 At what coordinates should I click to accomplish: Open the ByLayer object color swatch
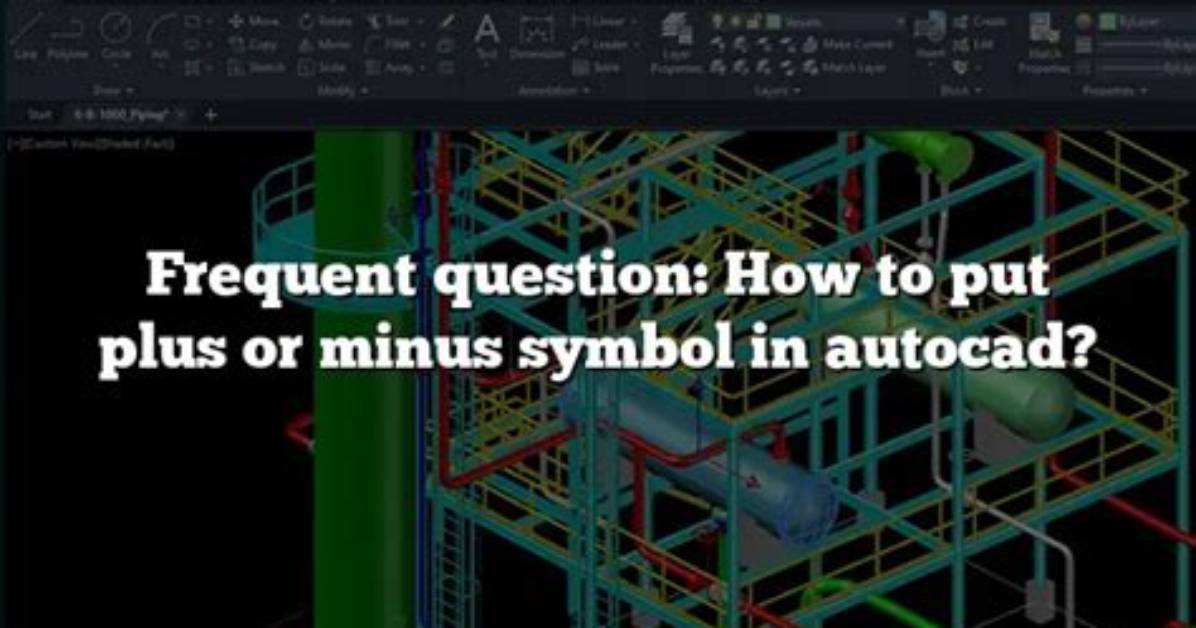click(1108, 22)
